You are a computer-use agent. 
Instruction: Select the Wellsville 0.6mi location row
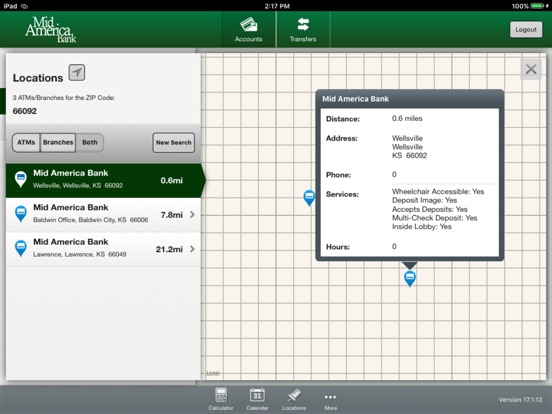105,180
